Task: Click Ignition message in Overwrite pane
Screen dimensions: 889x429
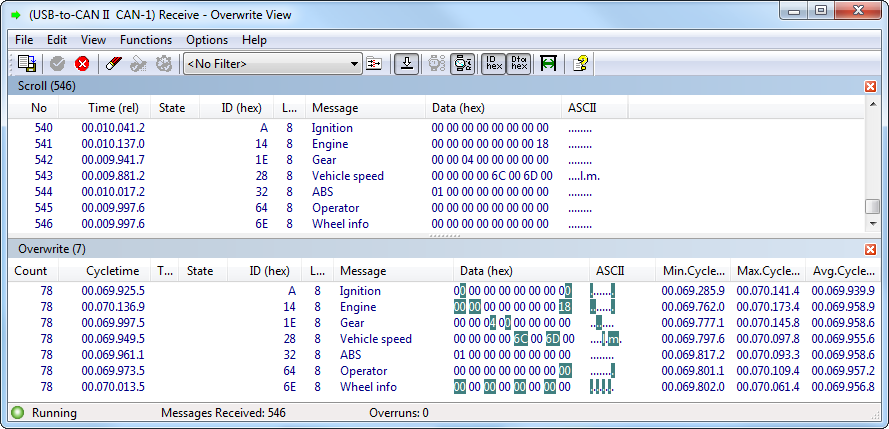Action: [x=360, y=291]
